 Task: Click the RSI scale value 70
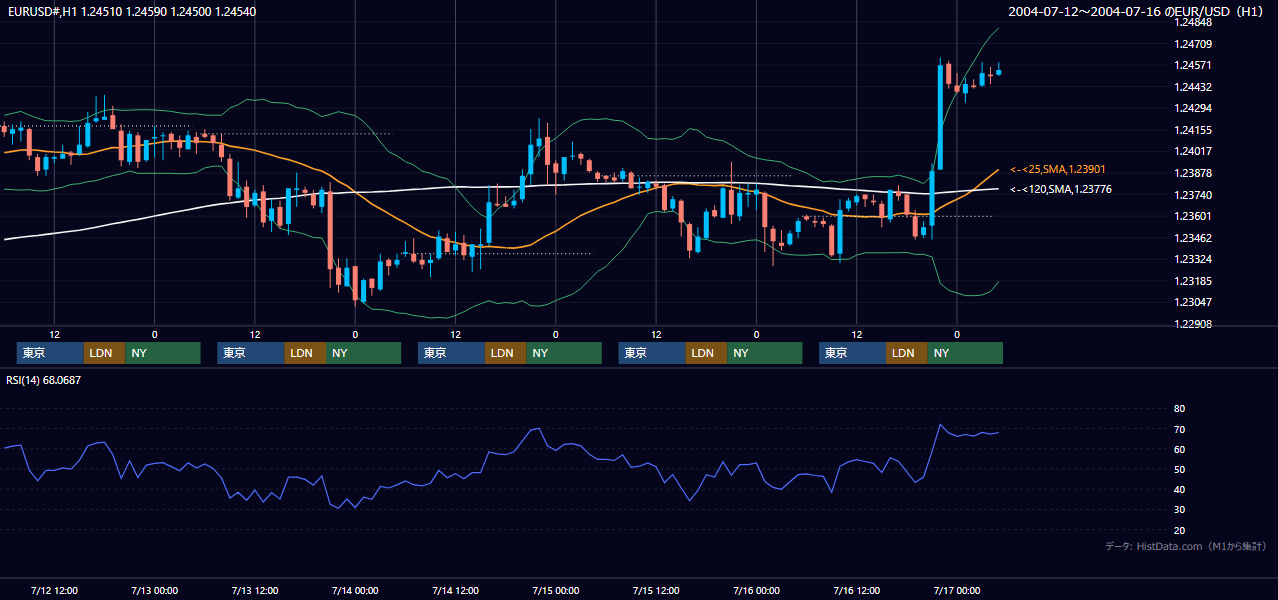(1179, 429)
